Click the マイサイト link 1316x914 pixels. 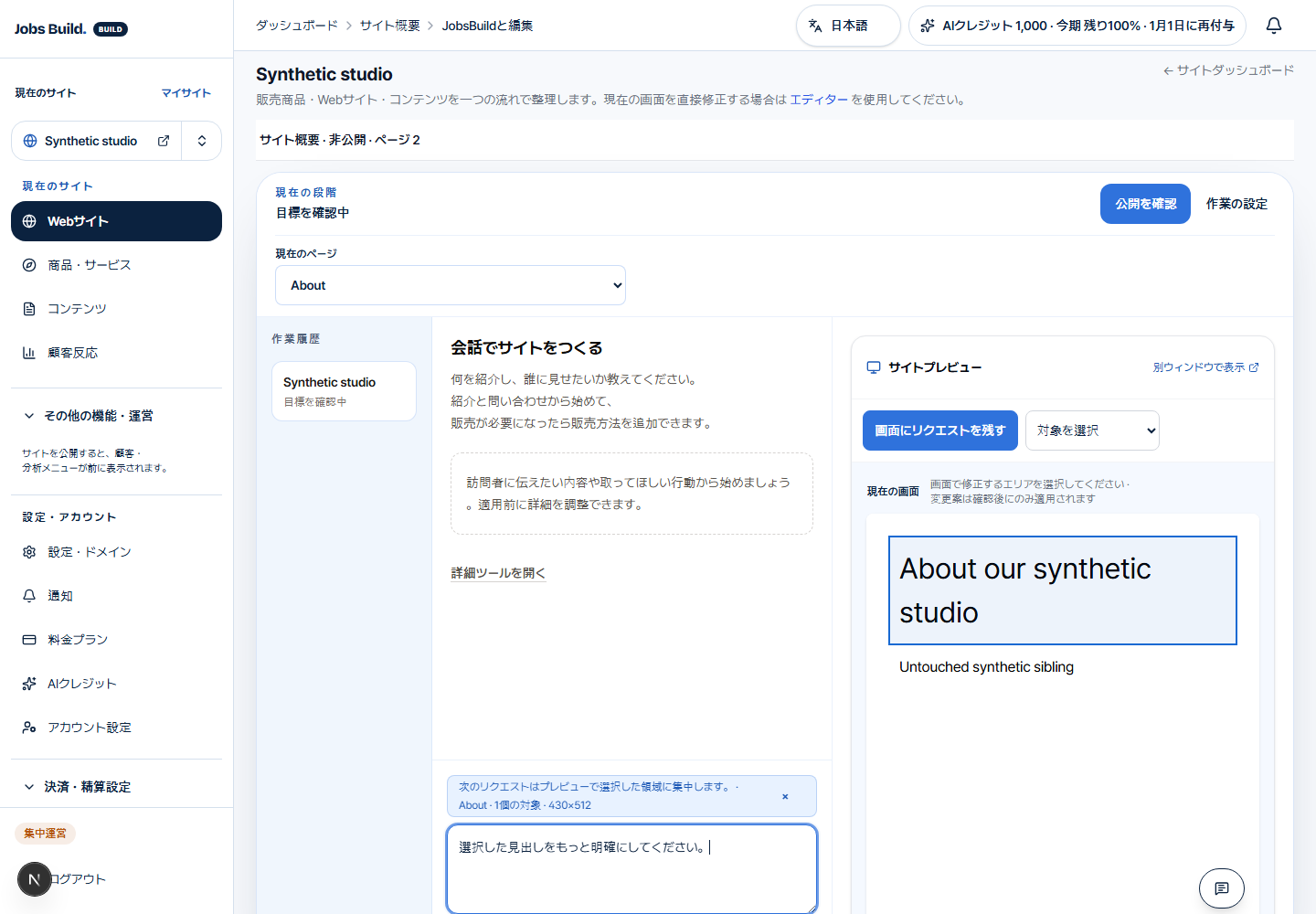tap(186, 93)
